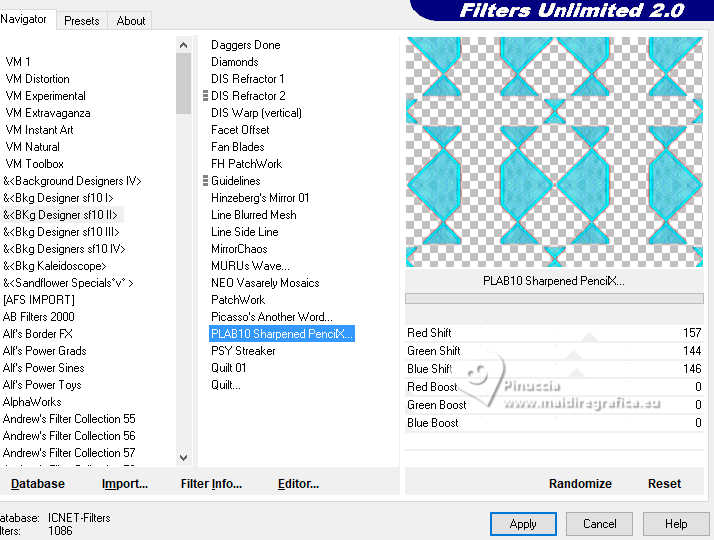The height and width of the screenshot is (540, 714).
Task: Click the category list scroll down arrow
Action: pos(184,458)
